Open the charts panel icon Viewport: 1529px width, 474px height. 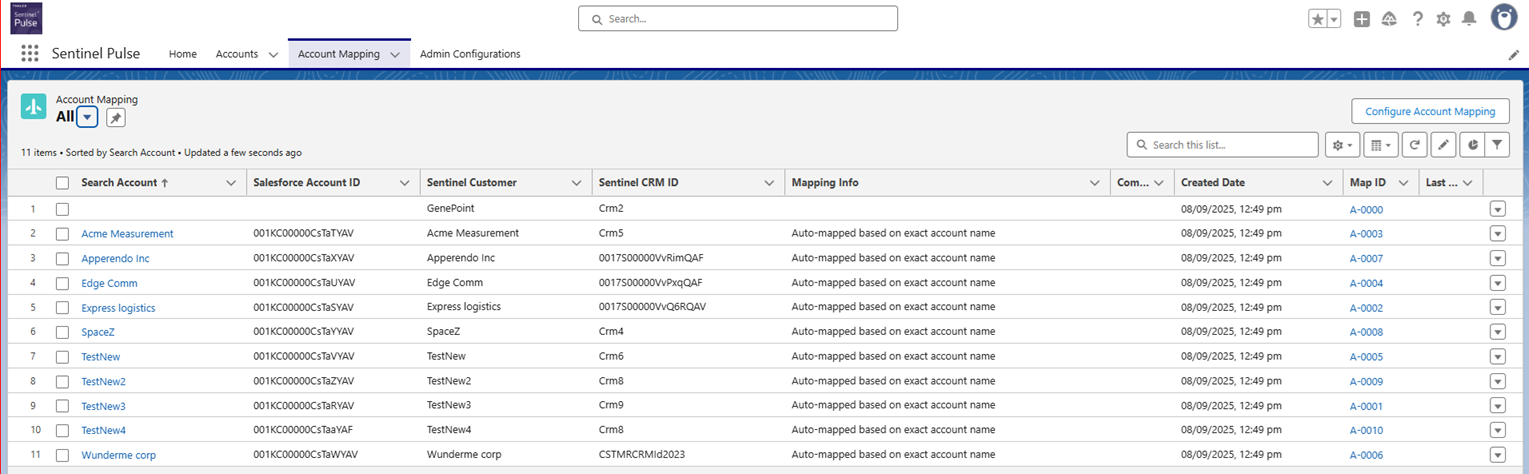[x=1471, y=145]
